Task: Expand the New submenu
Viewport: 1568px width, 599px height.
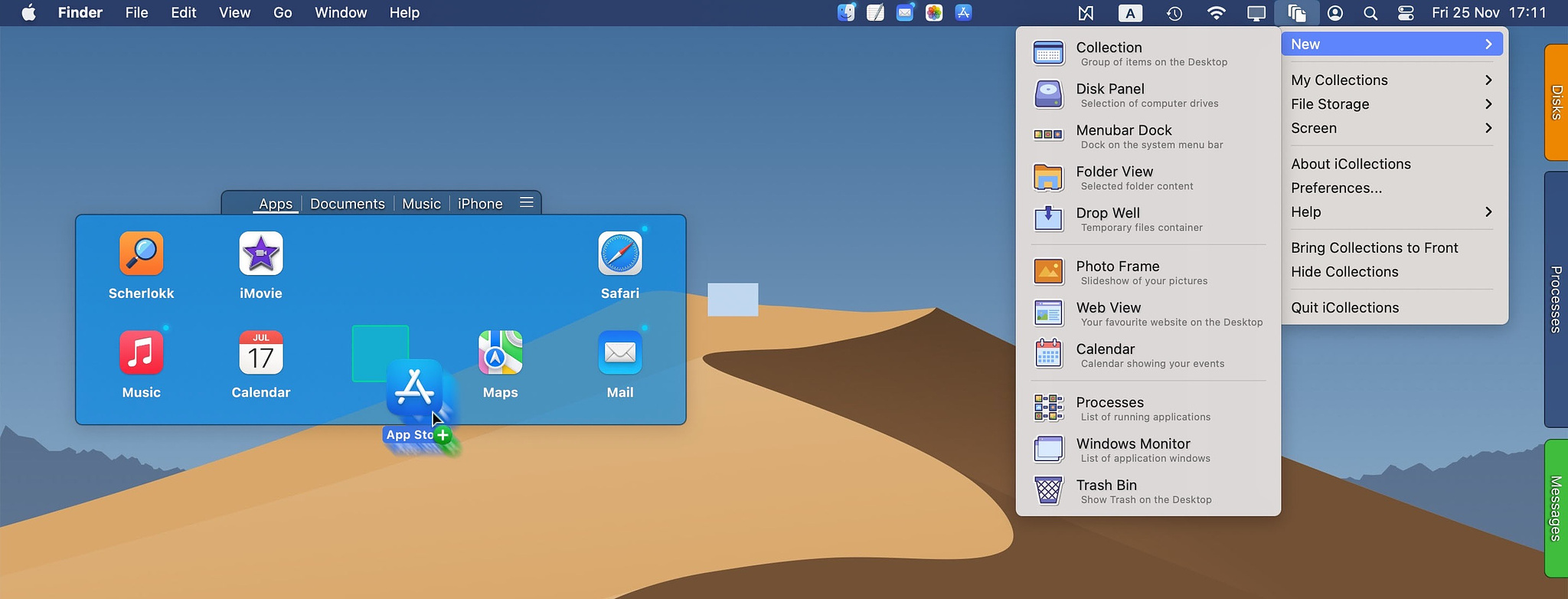Action: point(1392,44)
